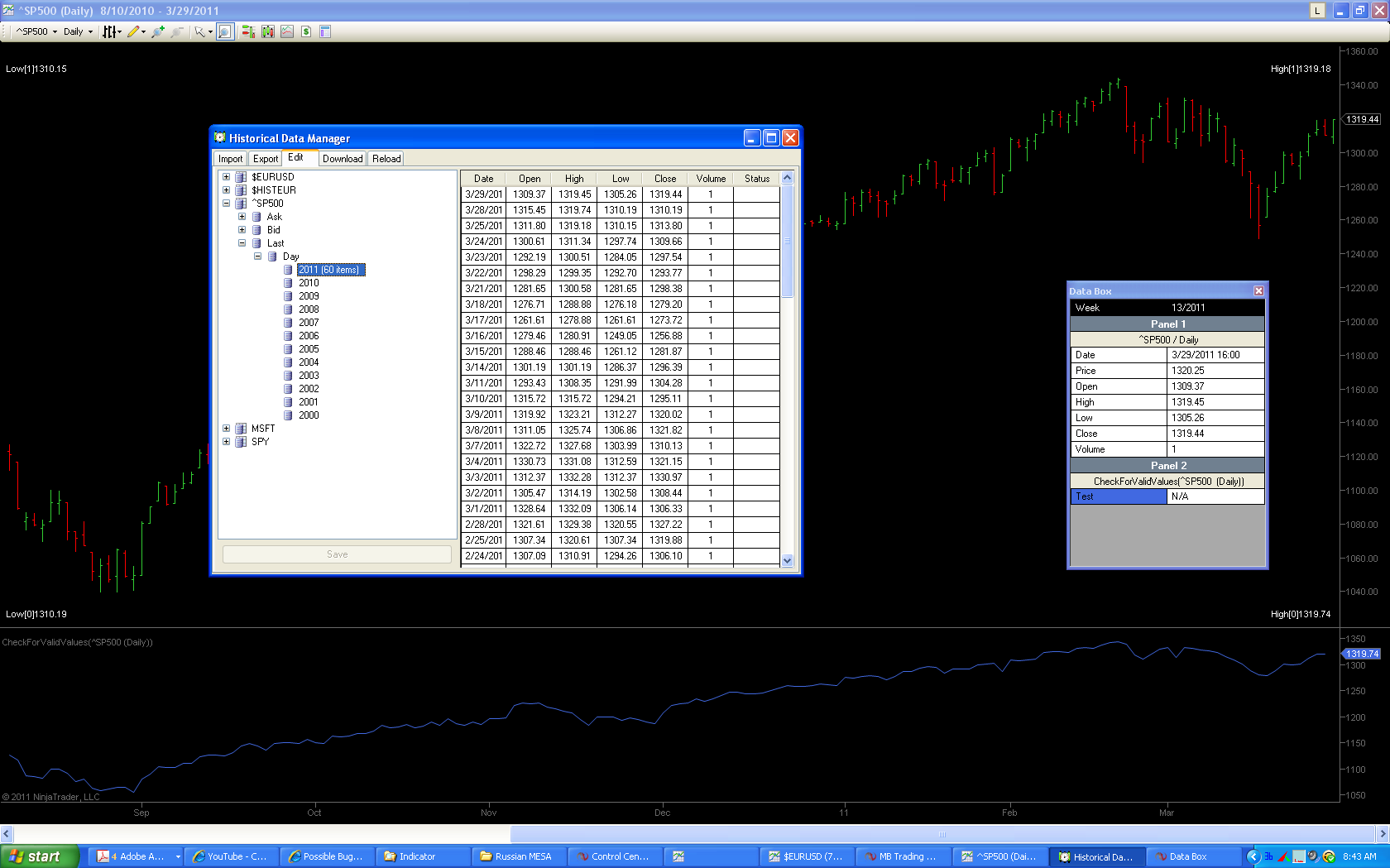Viewport: 1390px width, 868px height.
Task: Expand the $HISTEUR tree node
Action: (226, 190)
